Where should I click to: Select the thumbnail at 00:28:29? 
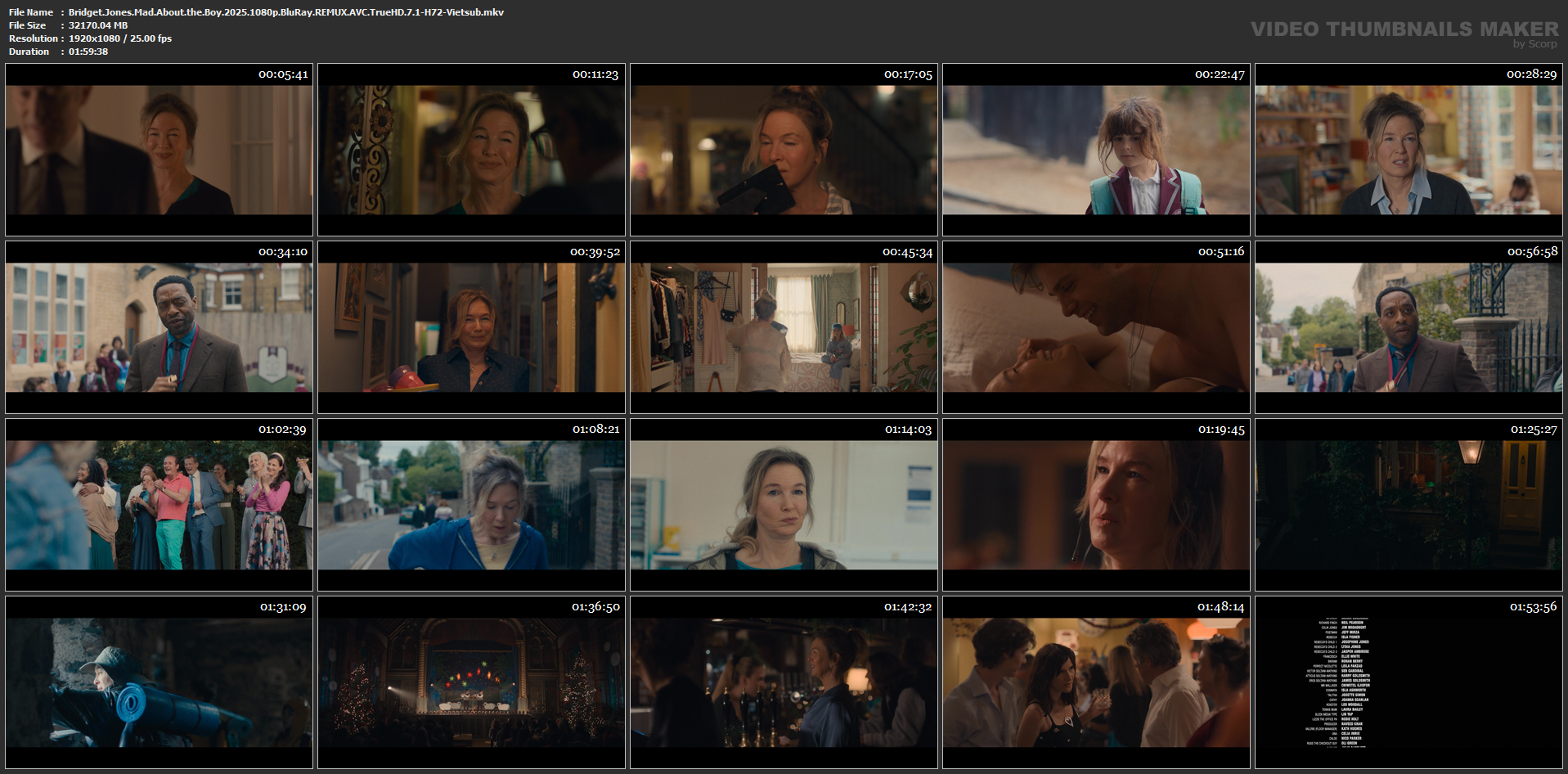tap(1409, 150)
